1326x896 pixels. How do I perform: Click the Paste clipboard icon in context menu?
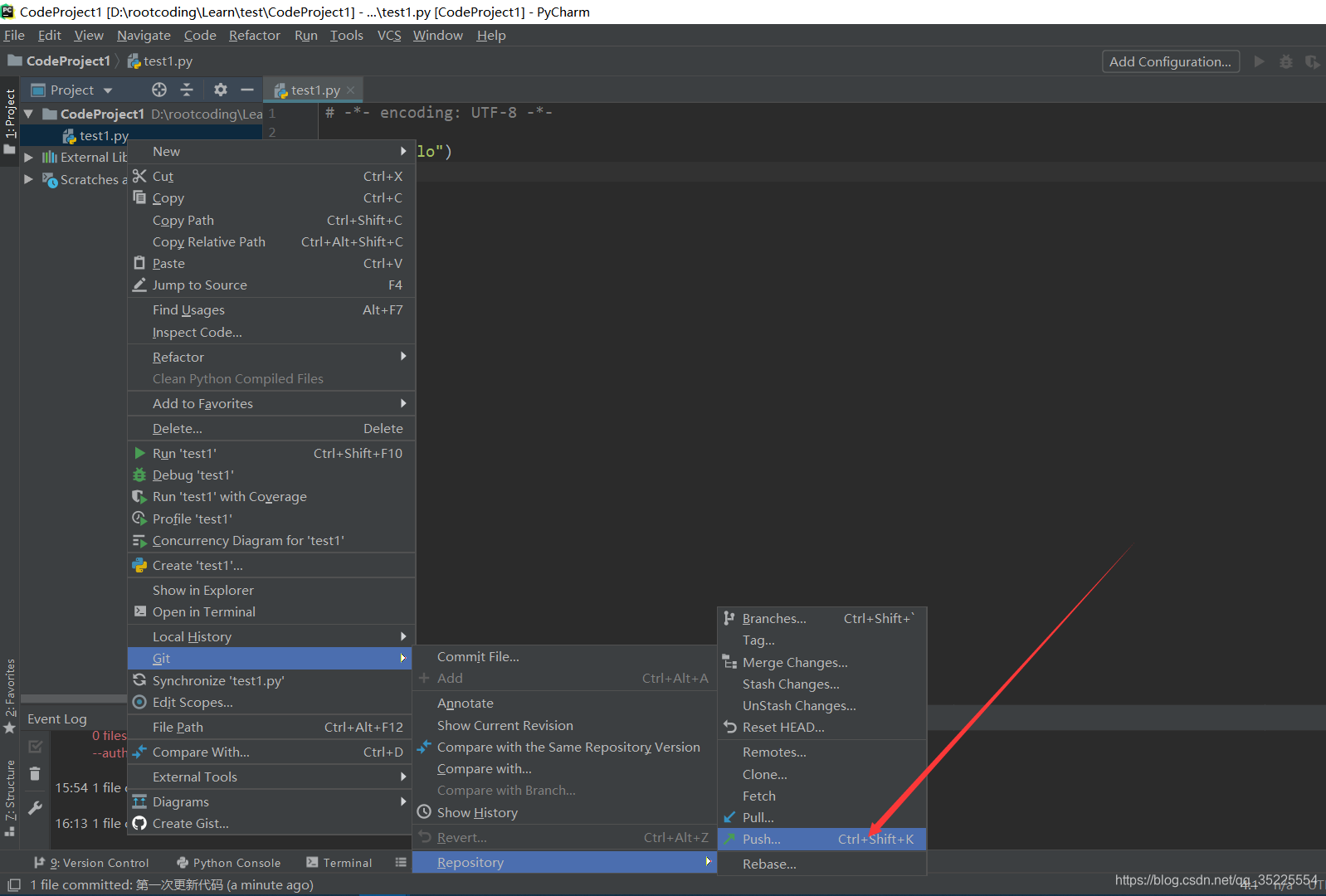click(139, 263)
